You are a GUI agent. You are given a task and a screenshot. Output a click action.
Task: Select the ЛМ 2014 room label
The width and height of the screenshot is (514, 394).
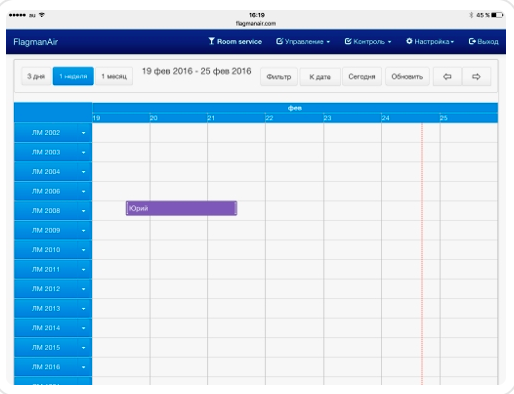point(46,328)
